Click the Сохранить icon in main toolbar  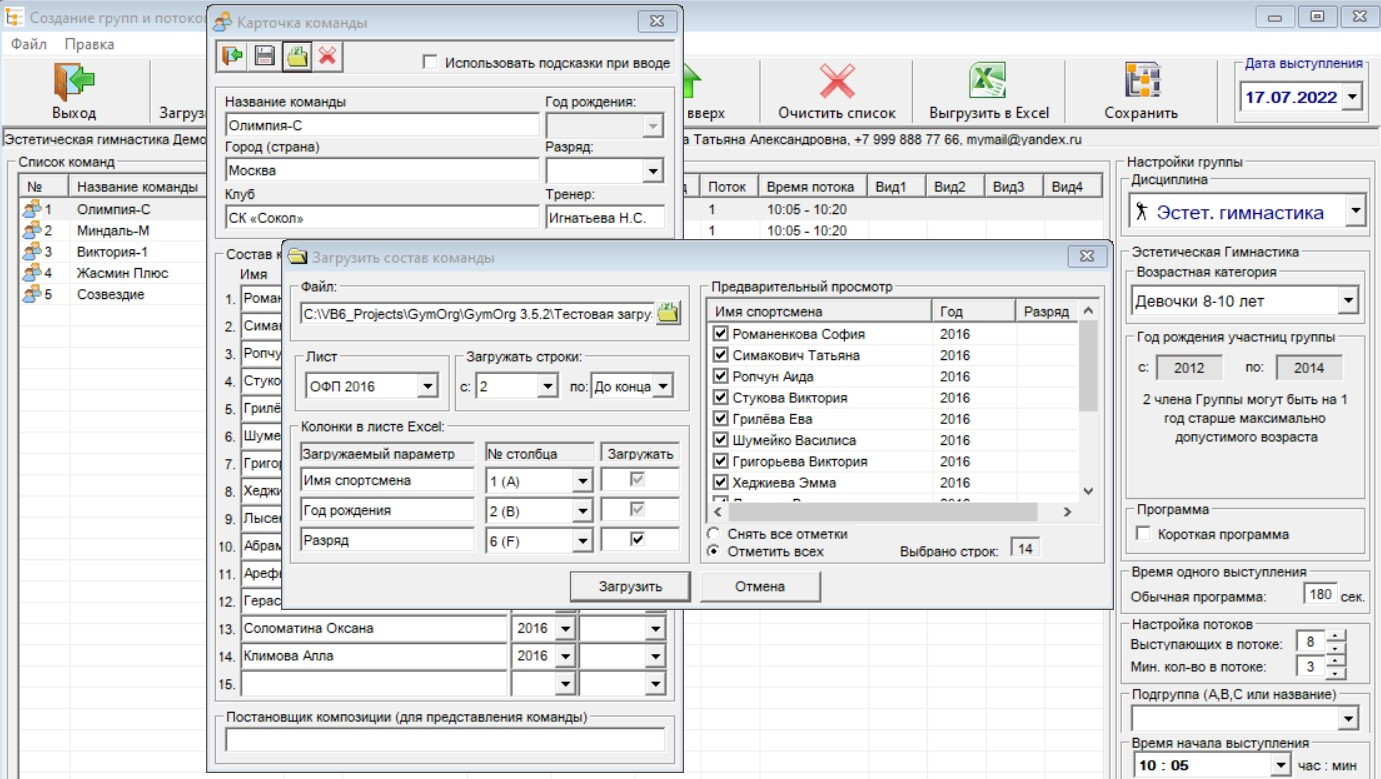coord(1141,82)
